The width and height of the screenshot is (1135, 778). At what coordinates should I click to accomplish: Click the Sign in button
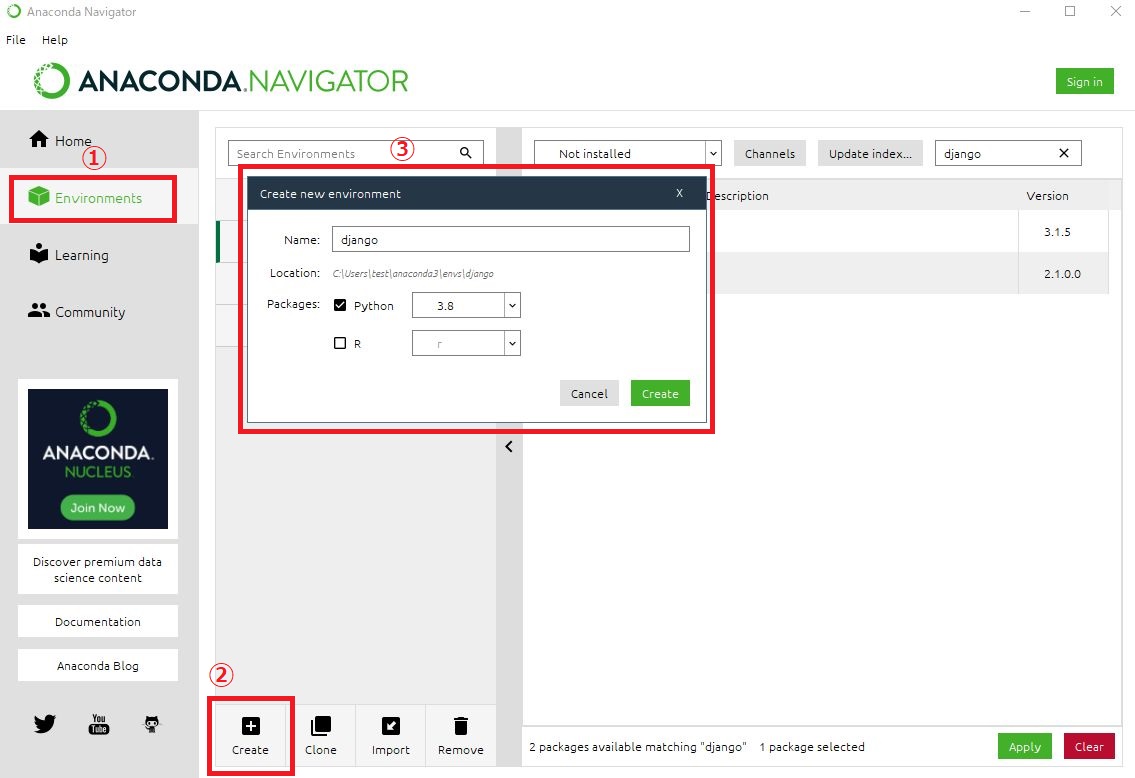(1084, 82)
